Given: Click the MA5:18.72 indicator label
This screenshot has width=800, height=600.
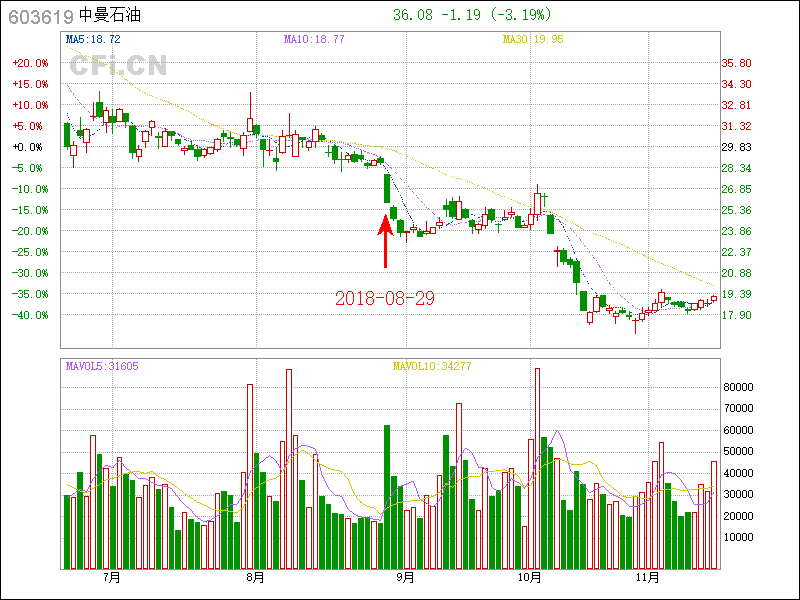Looking at the screenshot, I should click(93, 39).
